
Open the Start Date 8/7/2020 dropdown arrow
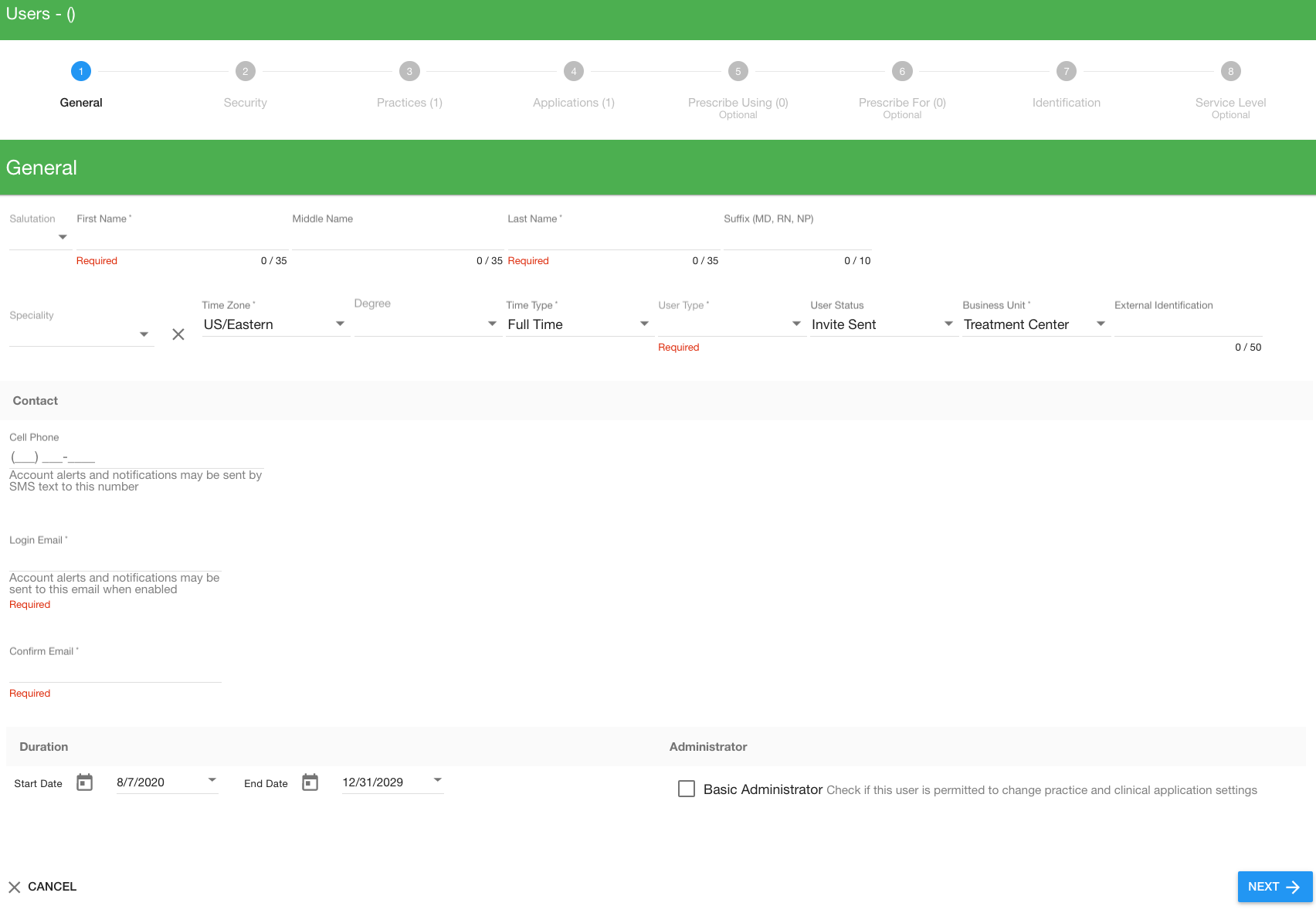click(212, 780)
